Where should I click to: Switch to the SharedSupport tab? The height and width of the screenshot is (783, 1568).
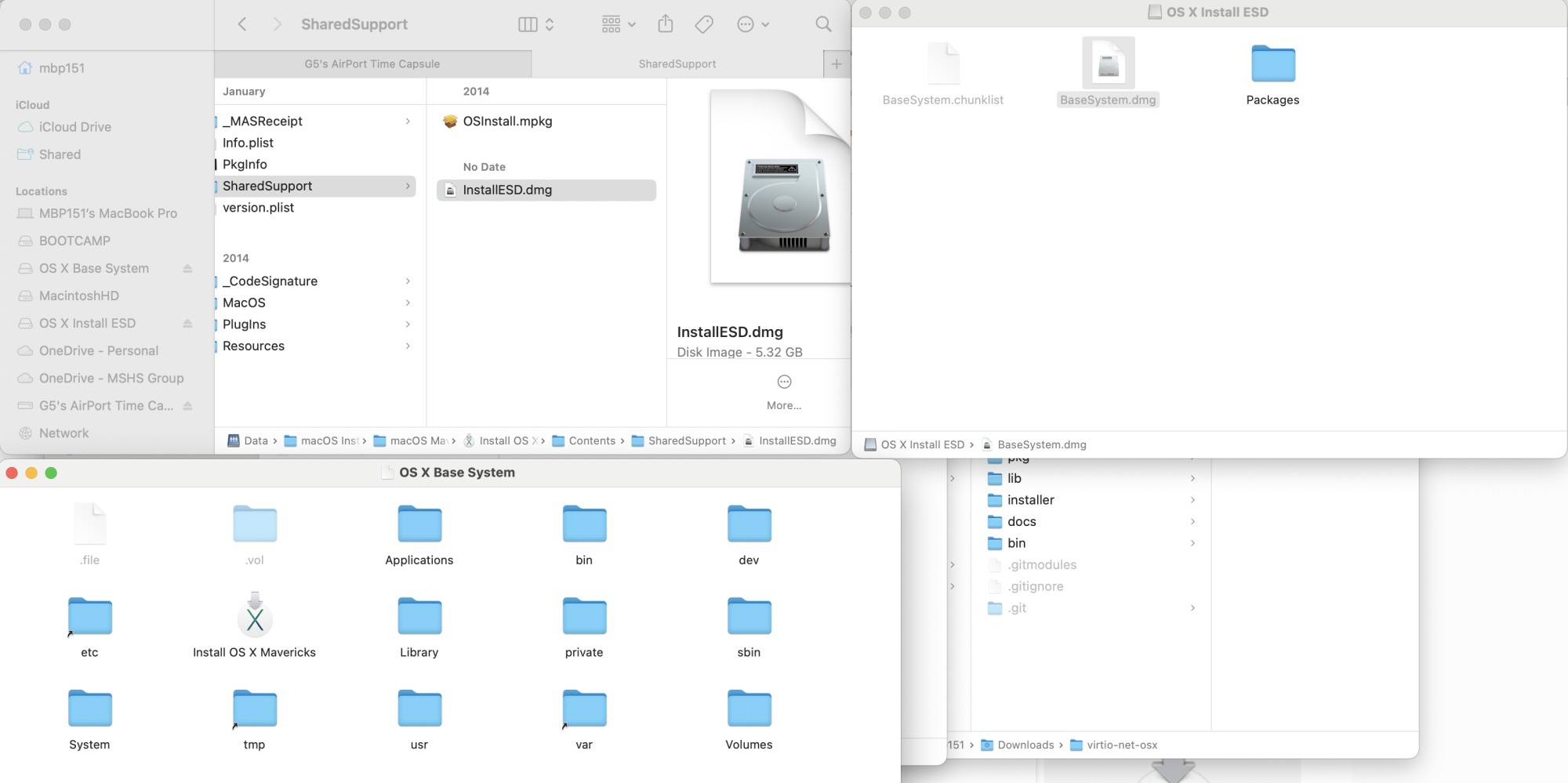pyautogui.click(x=677, y=64)
